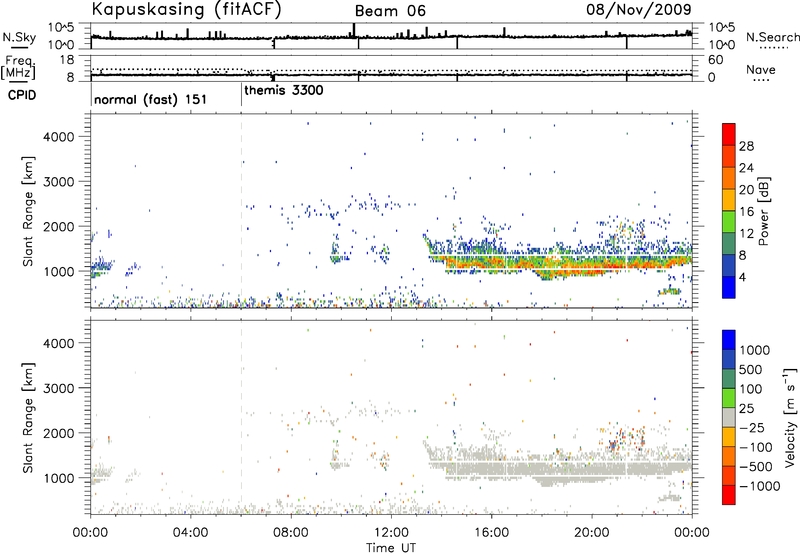Viewport: 800px width, 554px height.
Task: Click the Velocity [m s⁻¹] colorbar title
Action: point(790,417)
